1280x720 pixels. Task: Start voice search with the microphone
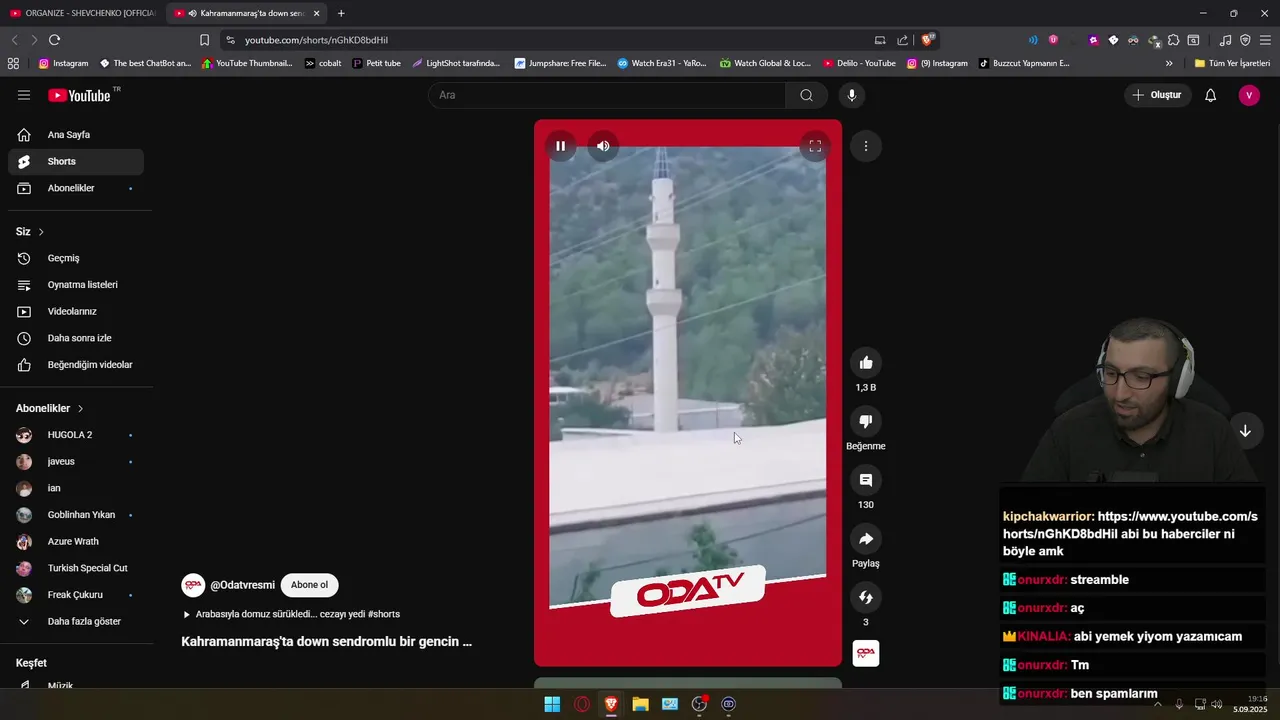click(x=852, y=95)
